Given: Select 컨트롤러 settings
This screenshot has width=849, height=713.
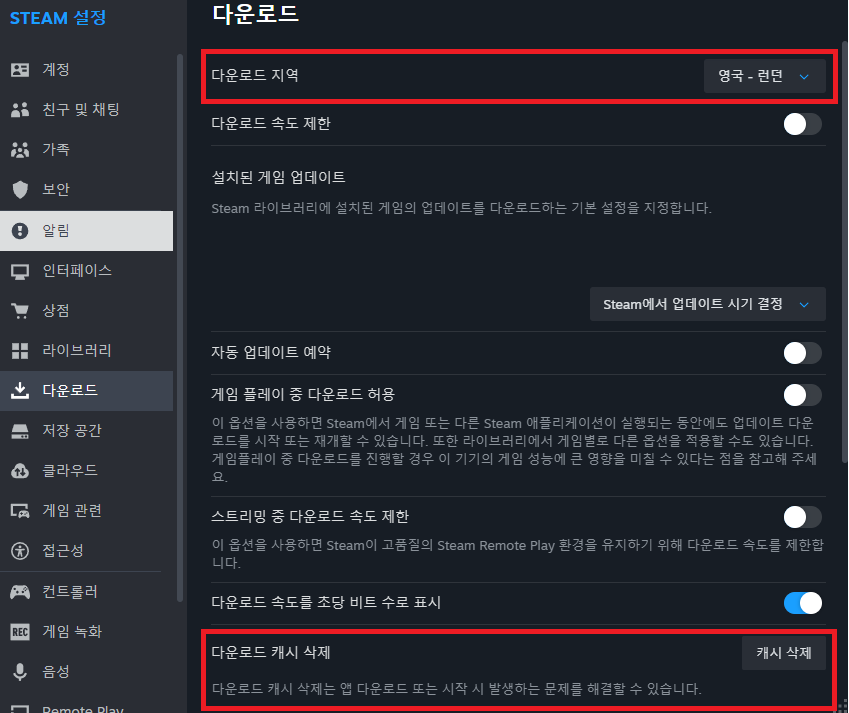Looking at the screenshot, I should 87,592.
